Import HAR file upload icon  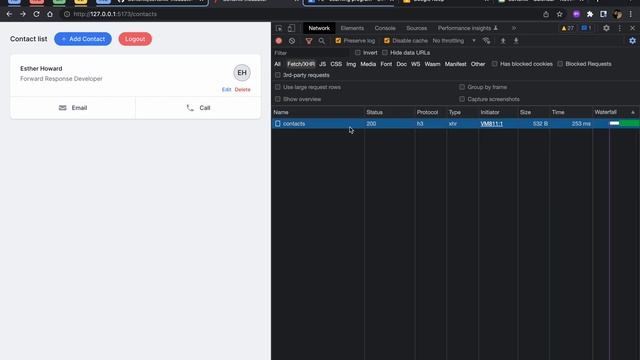[x=503, y=41]
